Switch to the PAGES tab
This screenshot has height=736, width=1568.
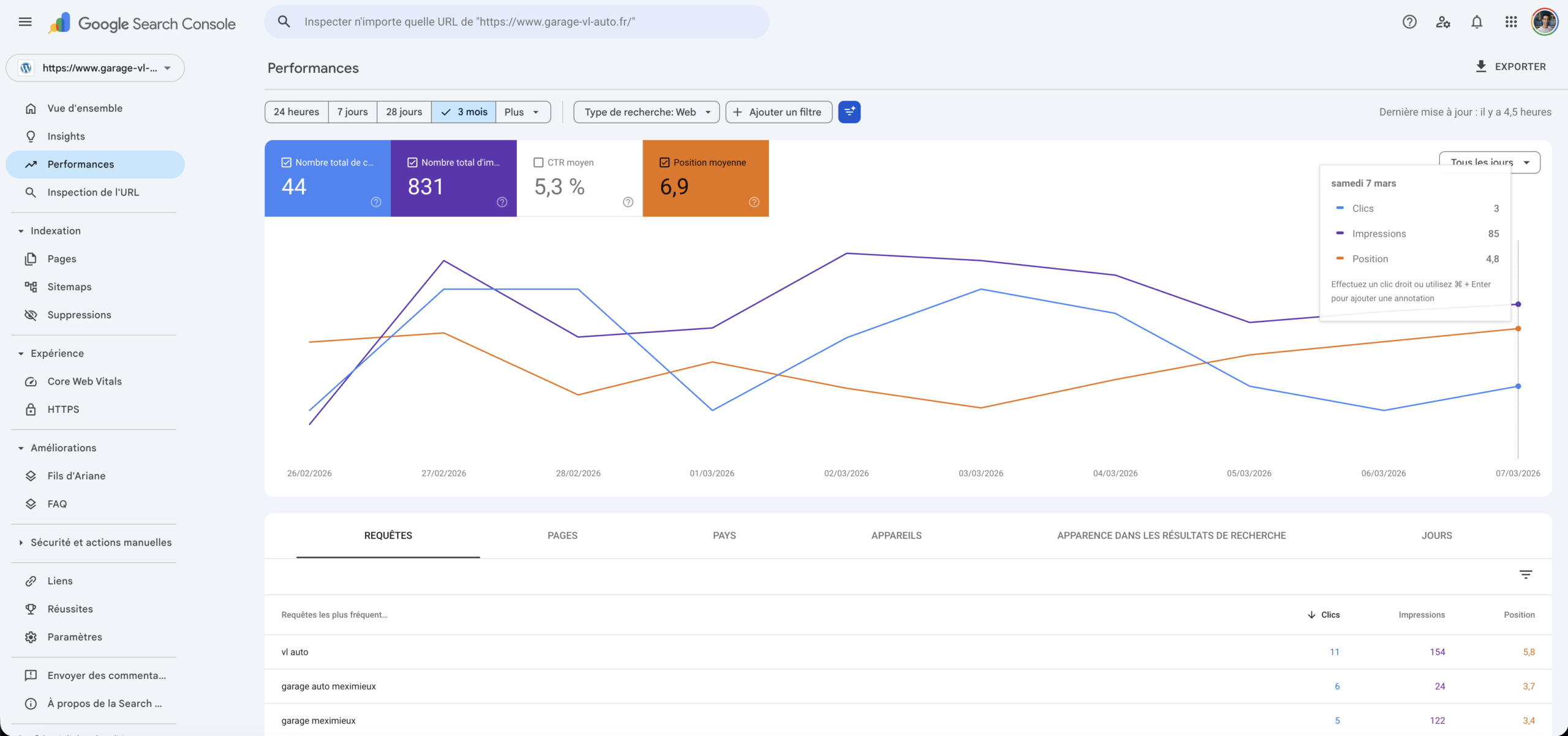point(562,535)
